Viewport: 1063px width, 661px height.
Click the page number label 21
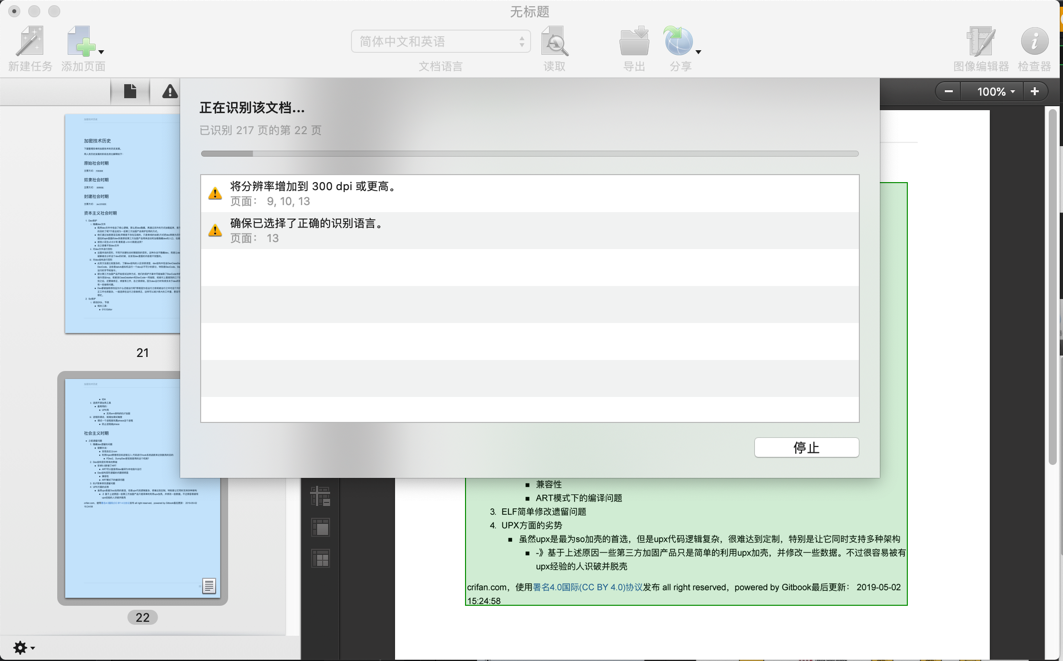tap(142, 353)
